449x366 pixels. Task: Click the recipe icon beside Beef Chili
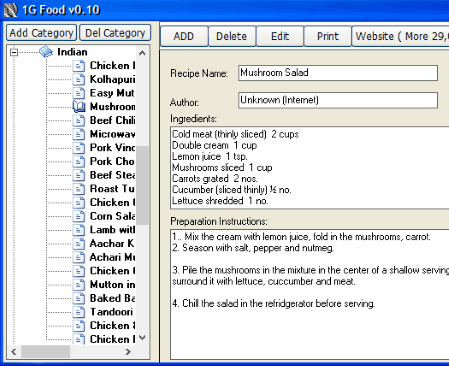[x=79, y=120]
